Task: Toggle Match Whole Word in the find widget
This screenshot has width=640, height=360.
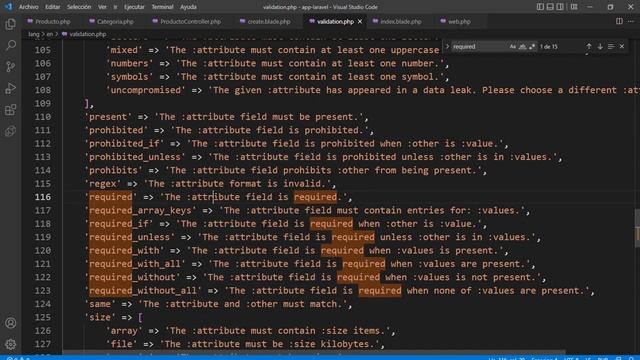Action: tap(522, 47)
